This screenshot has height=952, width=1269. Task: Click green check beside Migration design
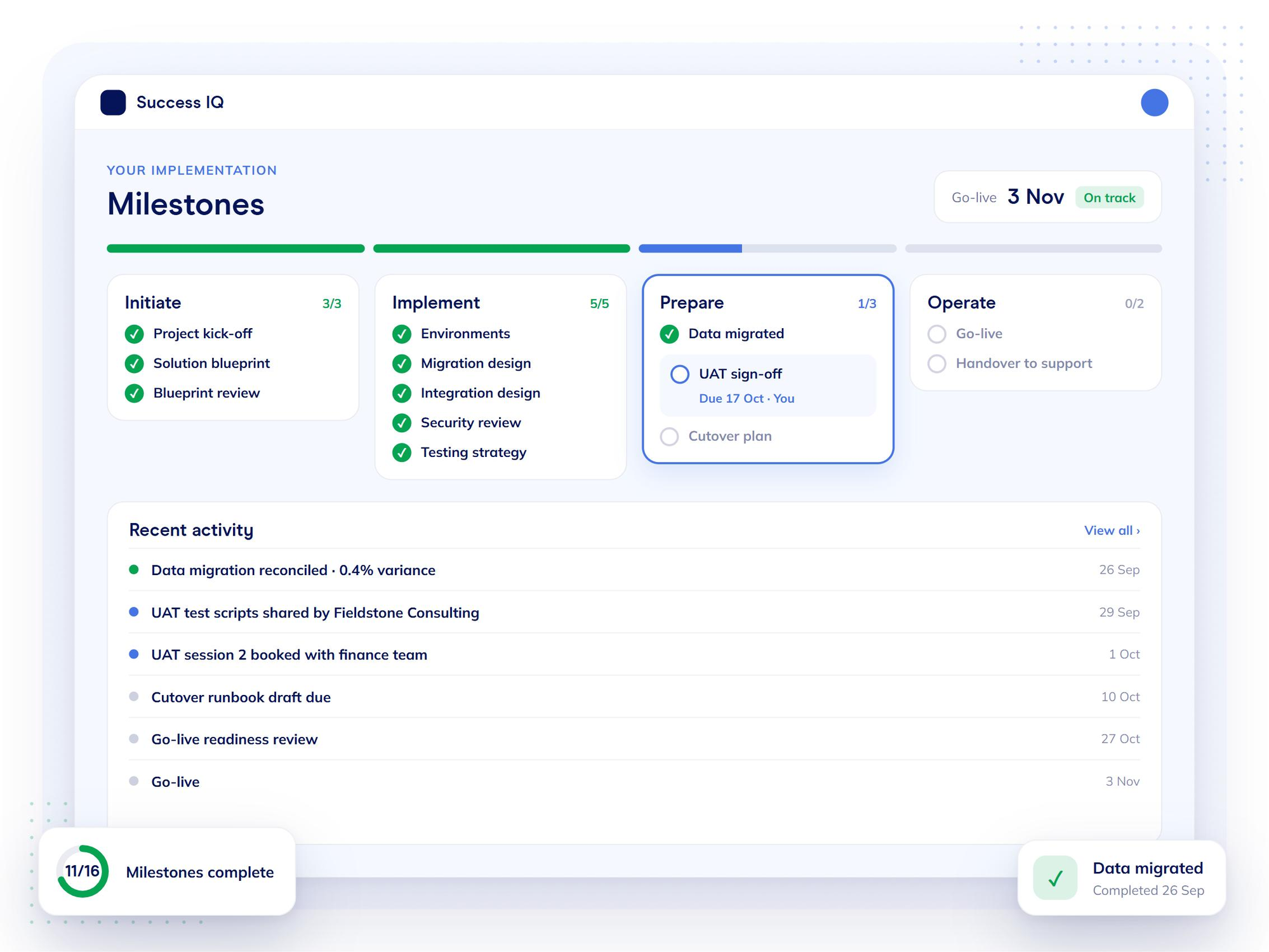click(x=402, y=364)
